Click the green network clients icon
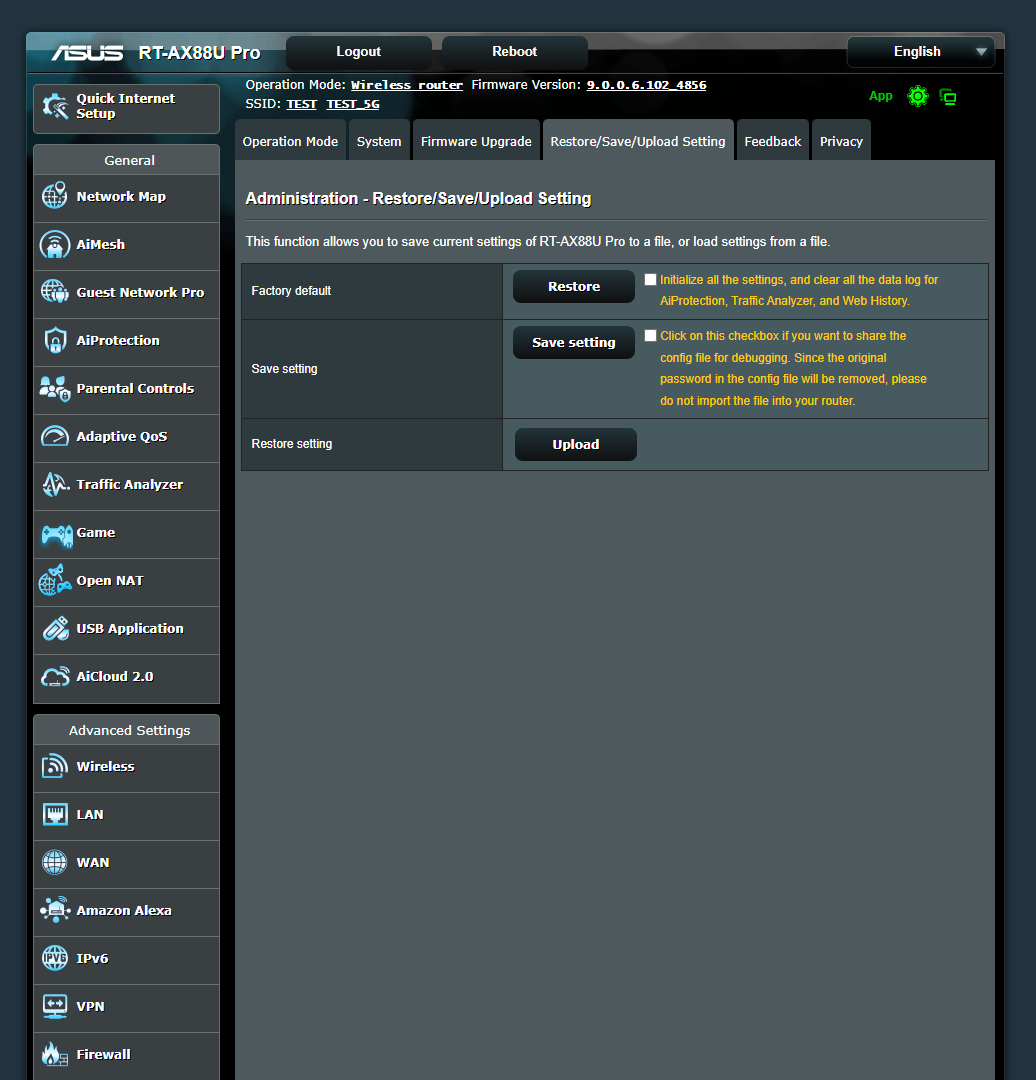Image resolution: width=1036 pixels, height=1080 pixels. 948,97
